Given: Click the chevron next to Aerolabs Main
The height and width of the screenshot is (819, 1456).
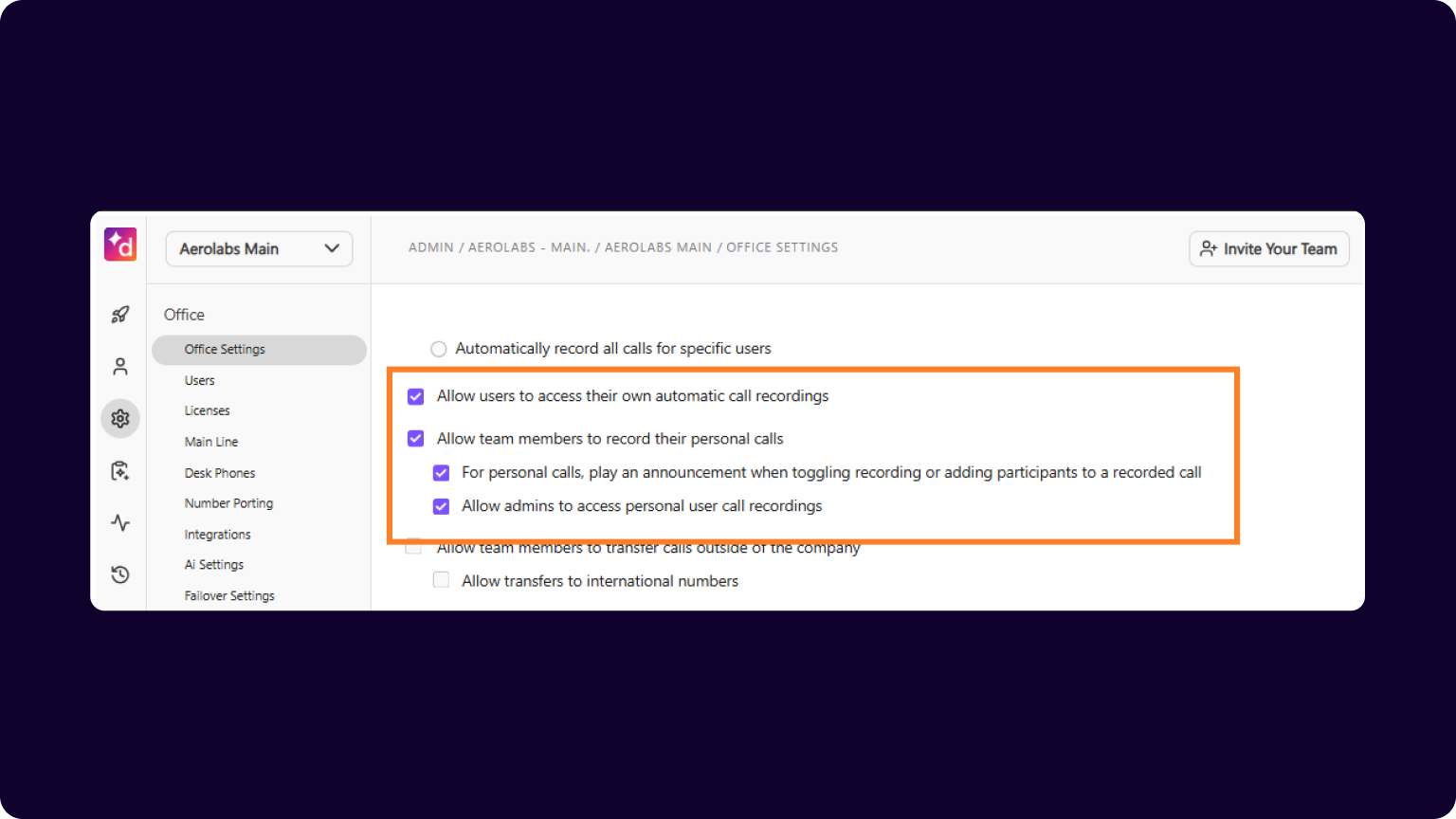Looking at the screenshot, I should click(331, 248).
